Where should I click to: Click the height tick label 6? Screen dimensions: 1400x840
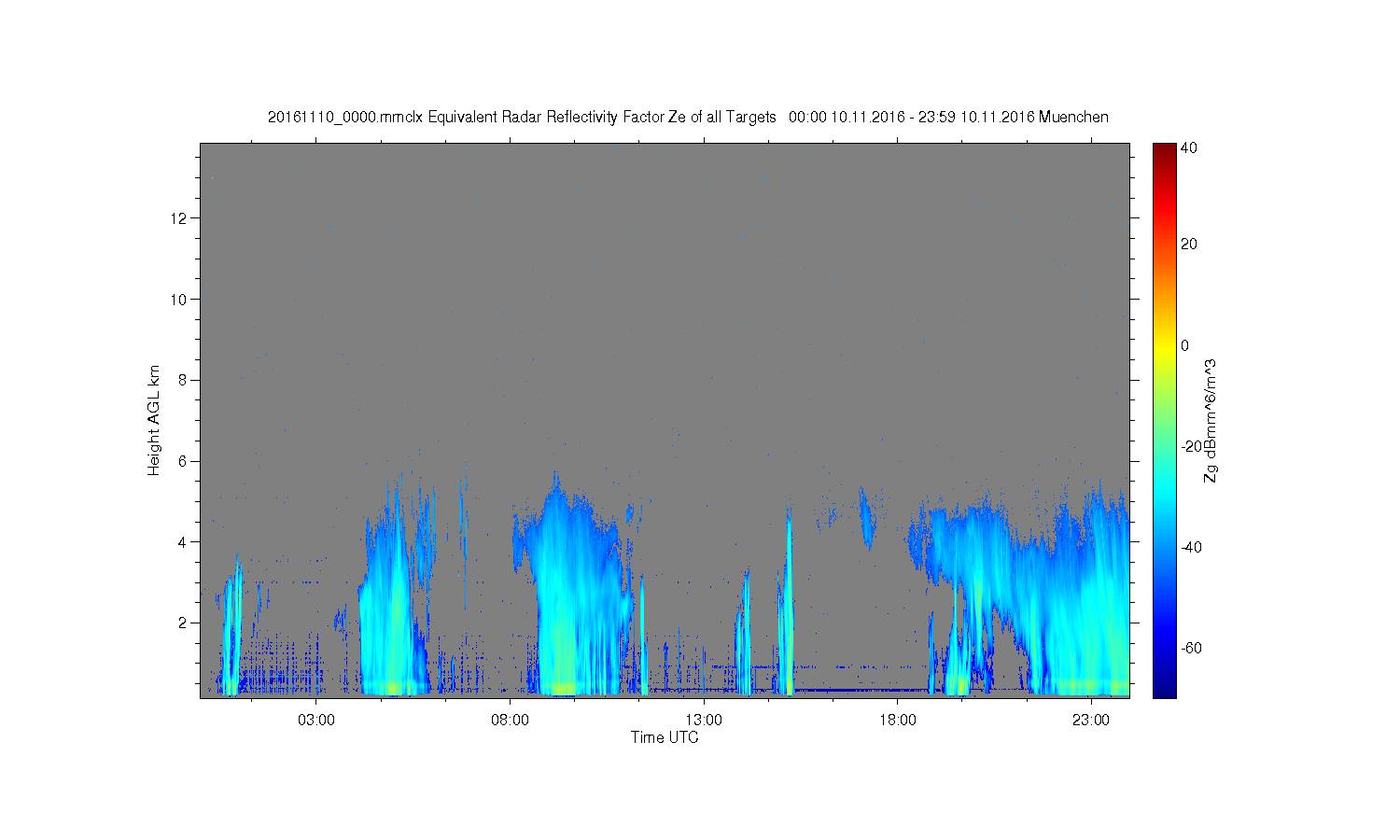183,461
